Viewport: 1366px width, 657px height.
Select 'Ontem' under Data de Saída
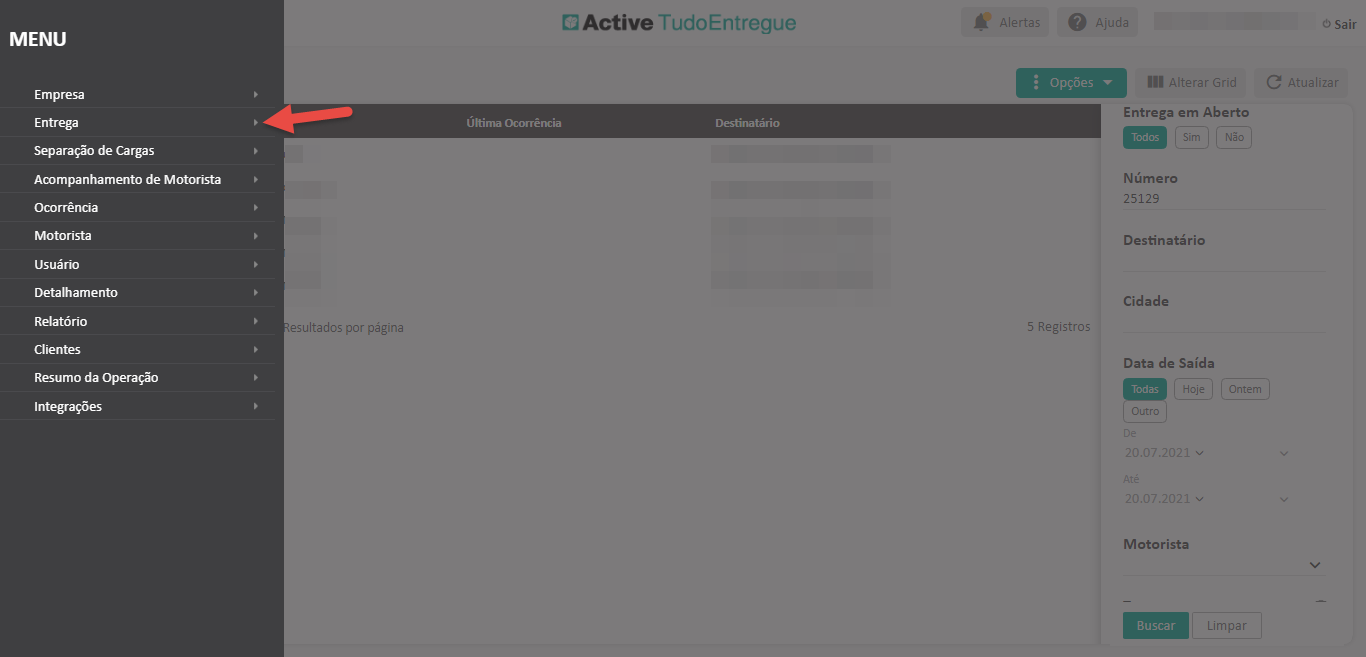(x=1245, y=389)
